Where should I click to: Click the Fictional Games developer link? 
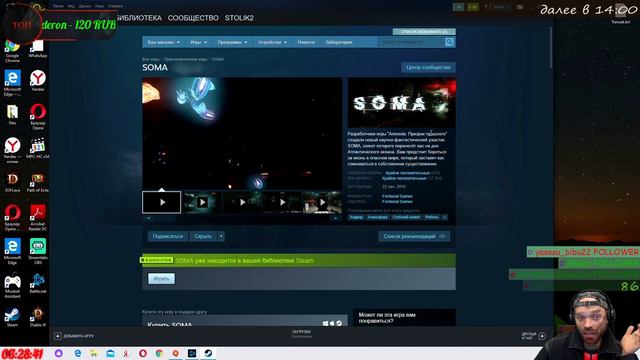coord(397,196)
